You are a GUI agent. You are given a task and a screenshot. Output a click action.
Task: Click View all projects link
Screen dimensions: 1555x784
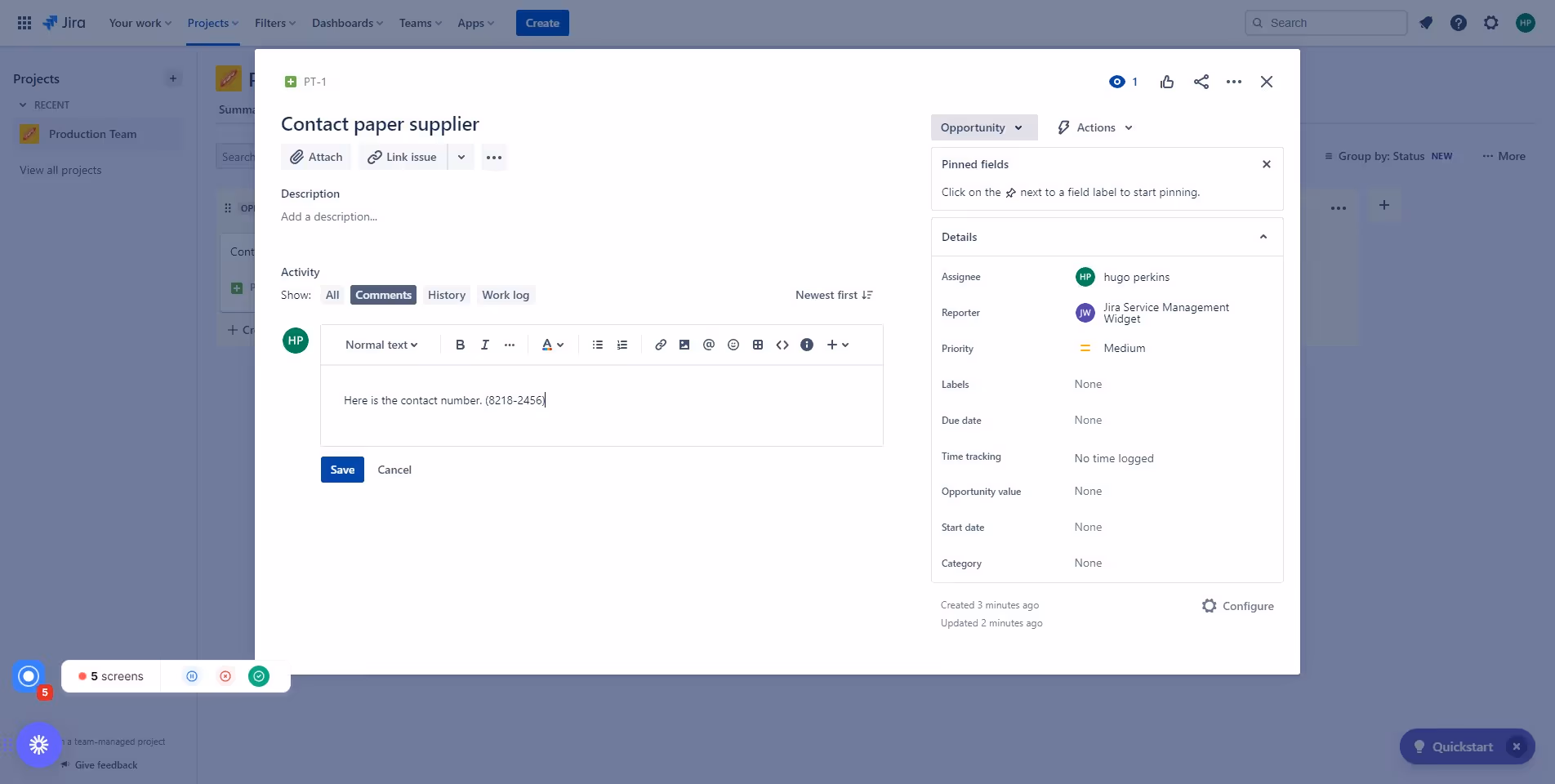60,170
